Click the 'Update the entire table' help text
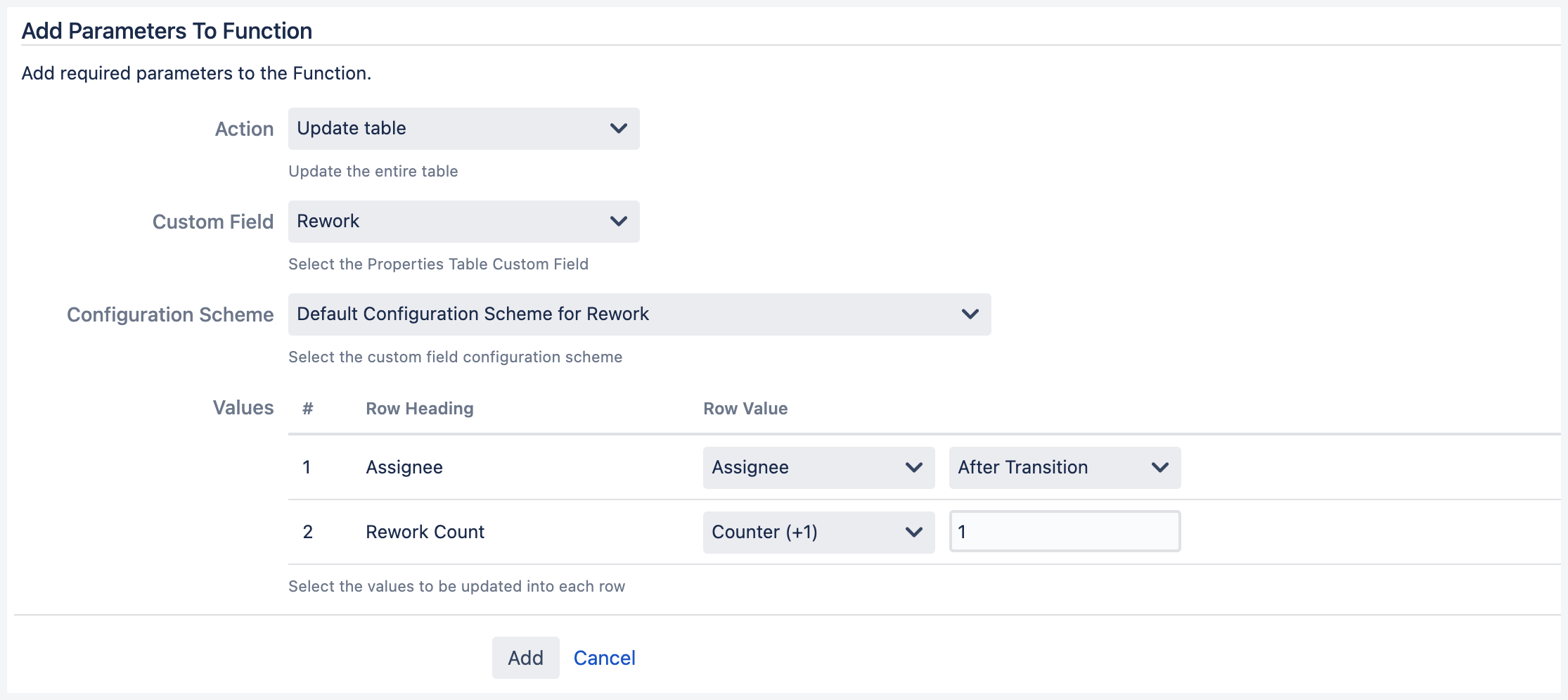 point(373,171)
